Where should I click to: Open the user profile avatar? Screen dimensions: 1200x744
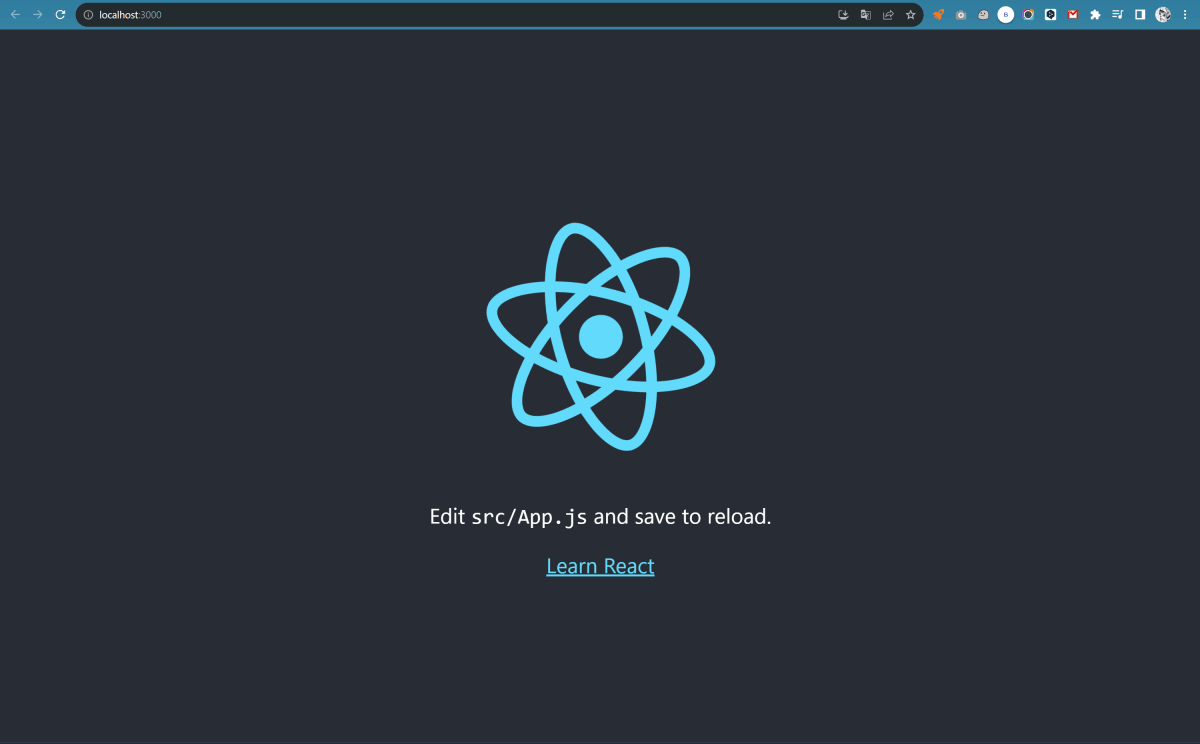1163,15
